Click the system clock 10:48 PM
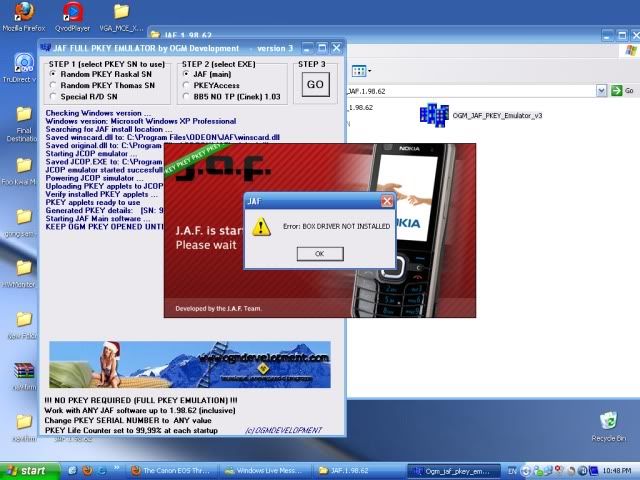This screenshot has height=480, width=640. pyautogui.click(x=616, y=471)
